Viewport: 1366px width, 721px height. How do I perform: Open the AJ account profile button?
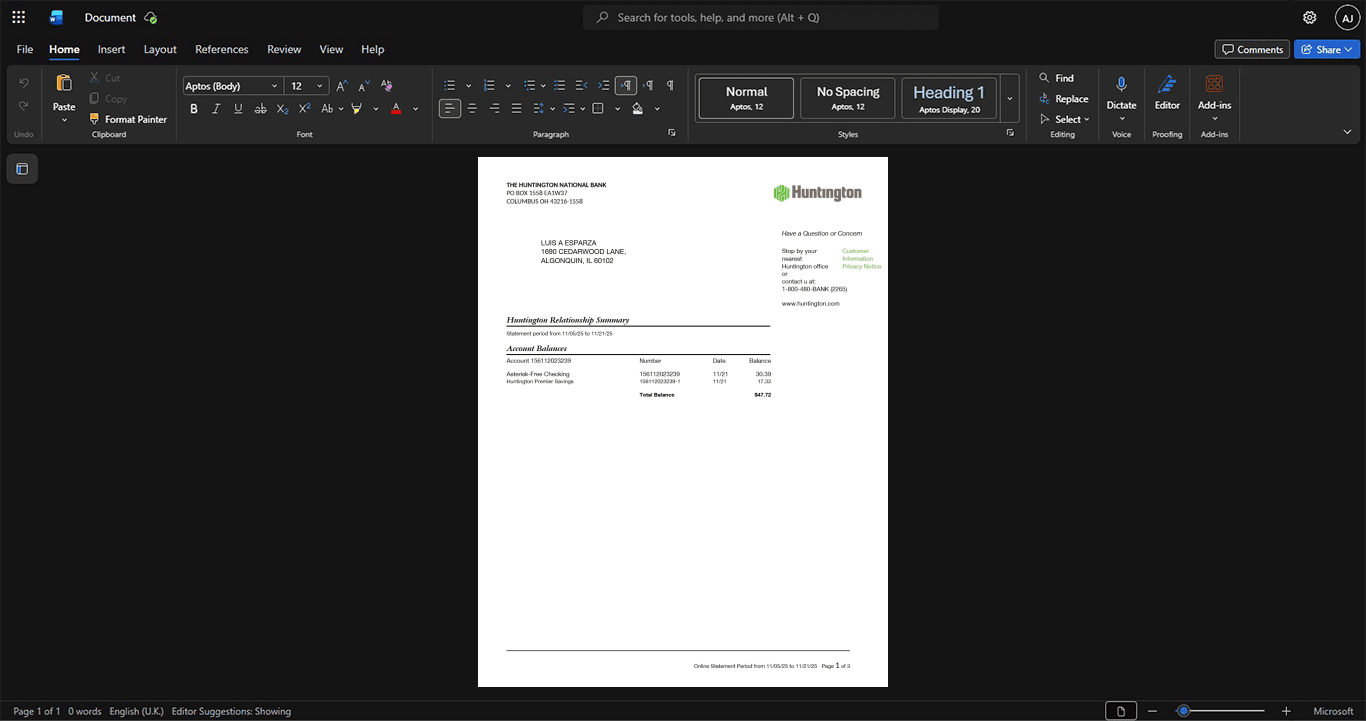click(x=1347, y=17)
